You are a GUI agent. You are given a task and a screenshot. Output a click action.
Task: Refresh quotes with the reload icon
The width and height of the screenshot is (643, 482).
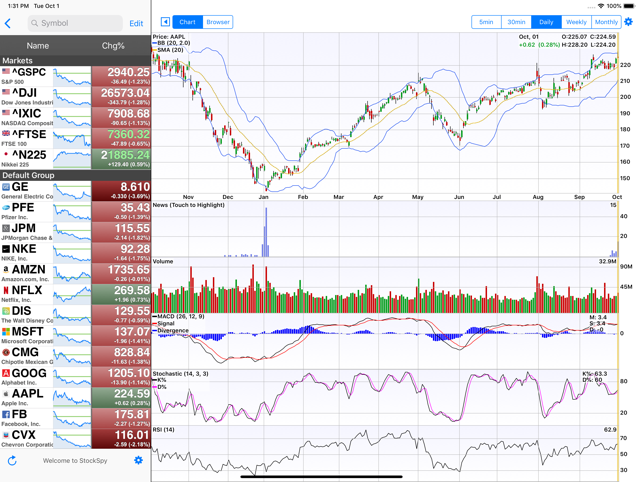click(x=12, y=461)
